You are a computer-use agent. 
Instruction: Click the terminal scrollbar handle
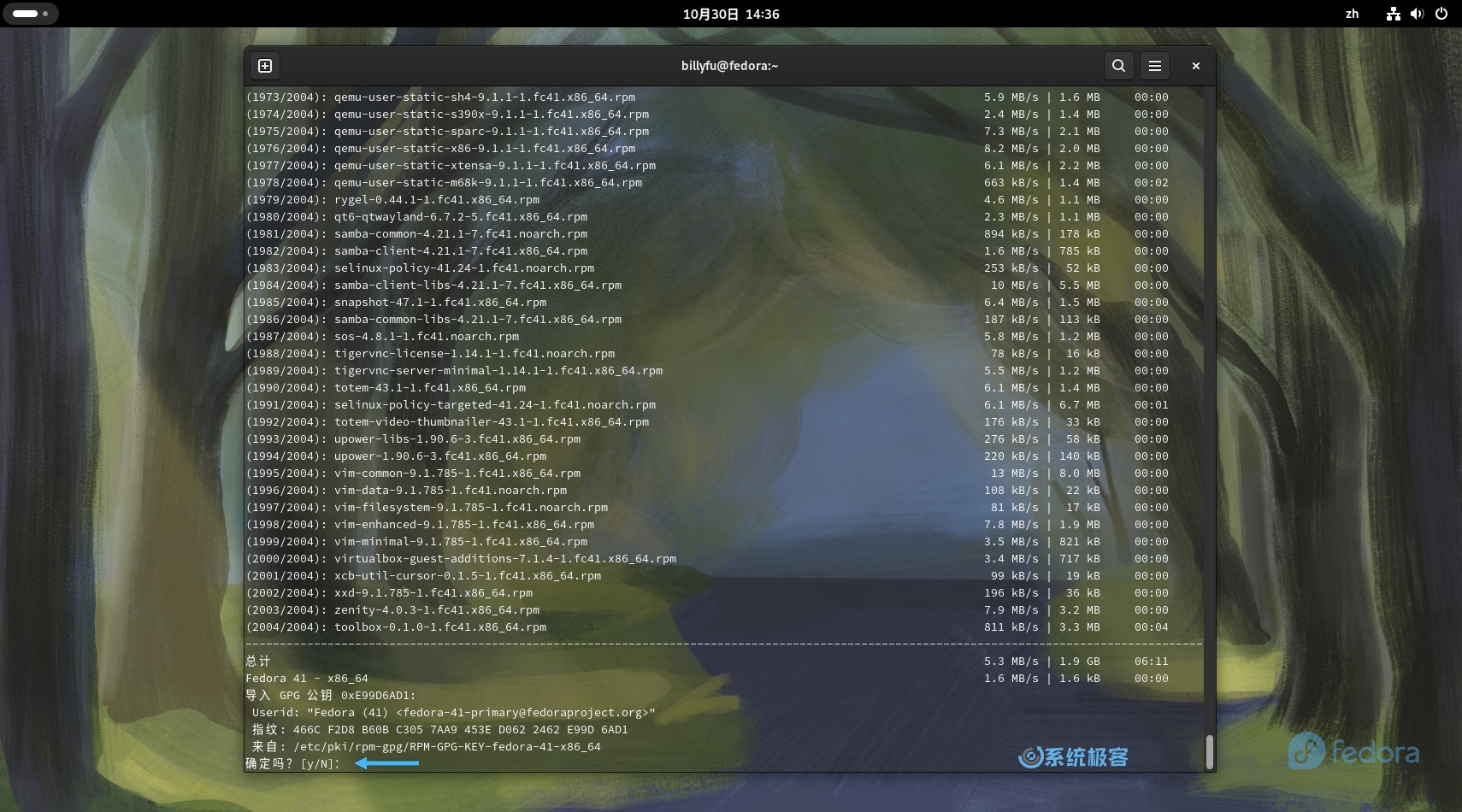pyautogui.click(x=1209, y=752)
